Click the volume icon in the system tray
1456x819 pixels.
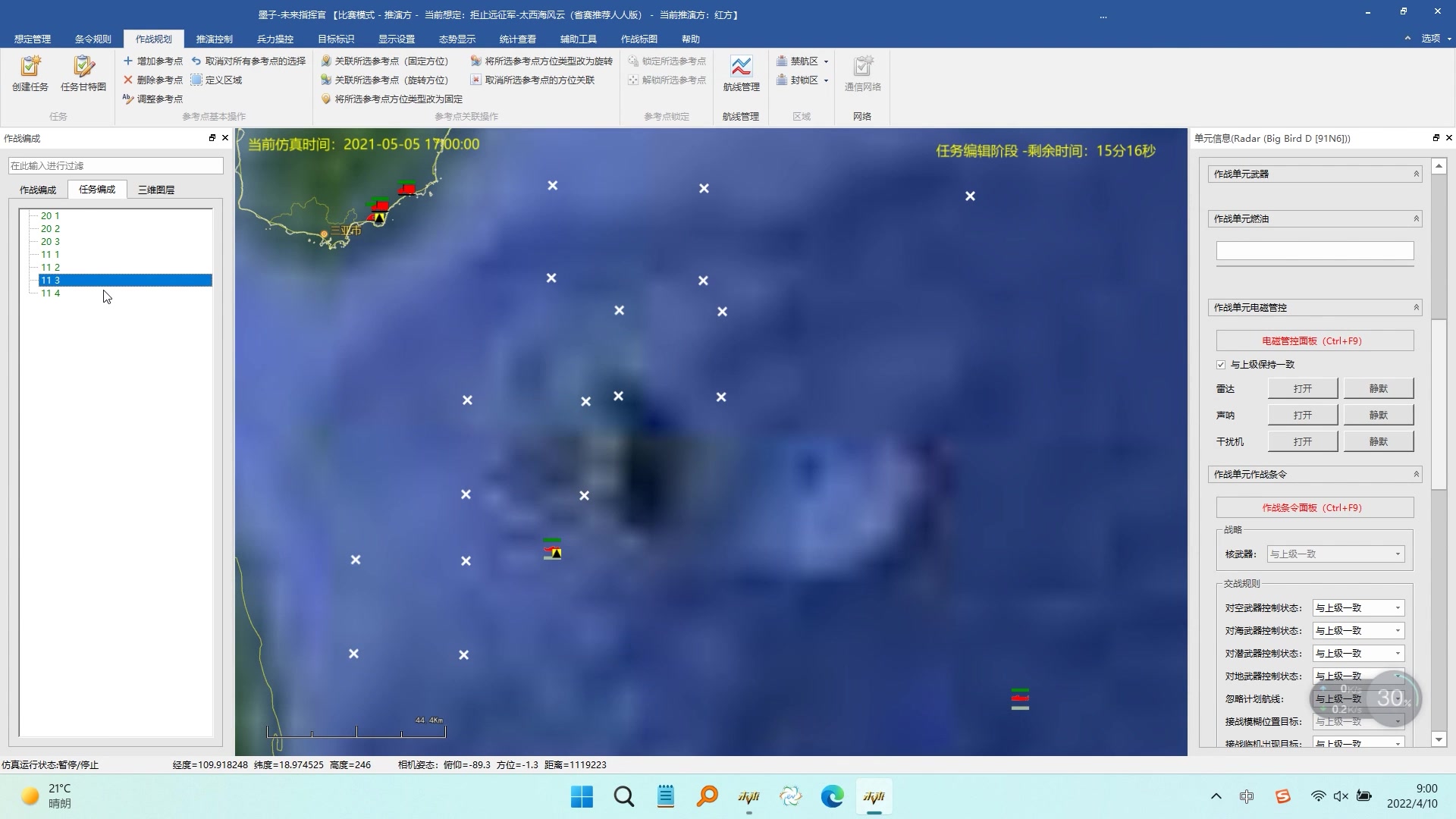[x=1341, y=796]
